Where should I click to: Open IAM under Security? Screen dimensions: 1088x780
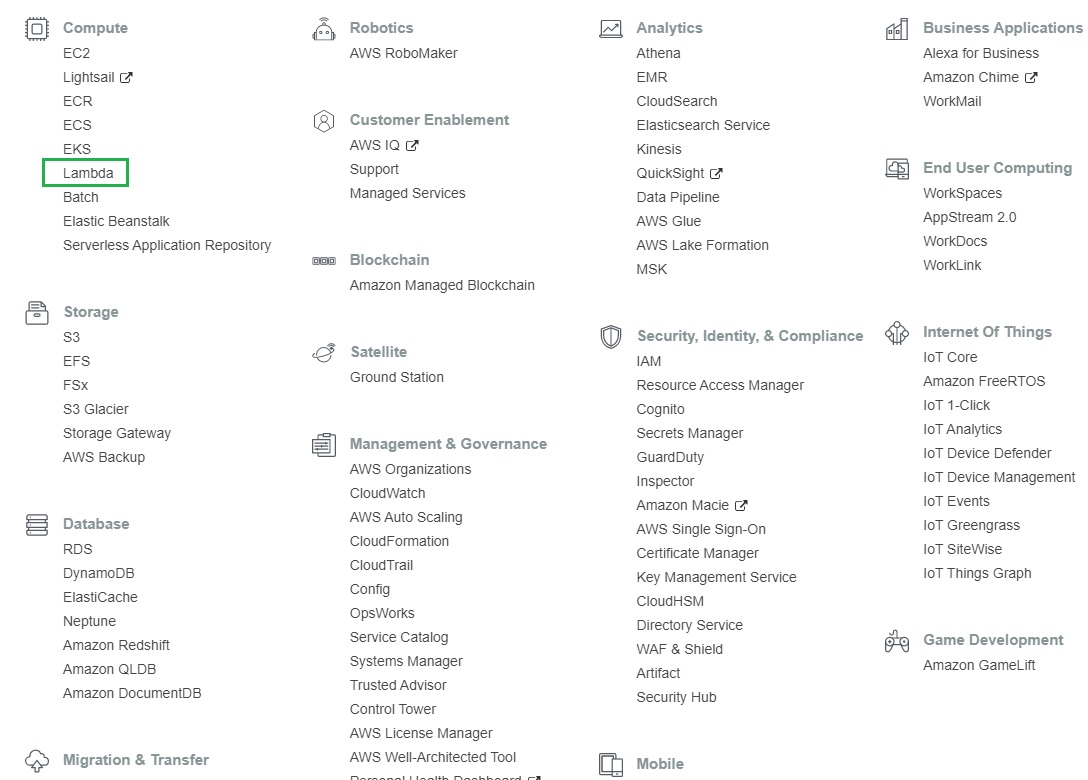pos(649,361)
